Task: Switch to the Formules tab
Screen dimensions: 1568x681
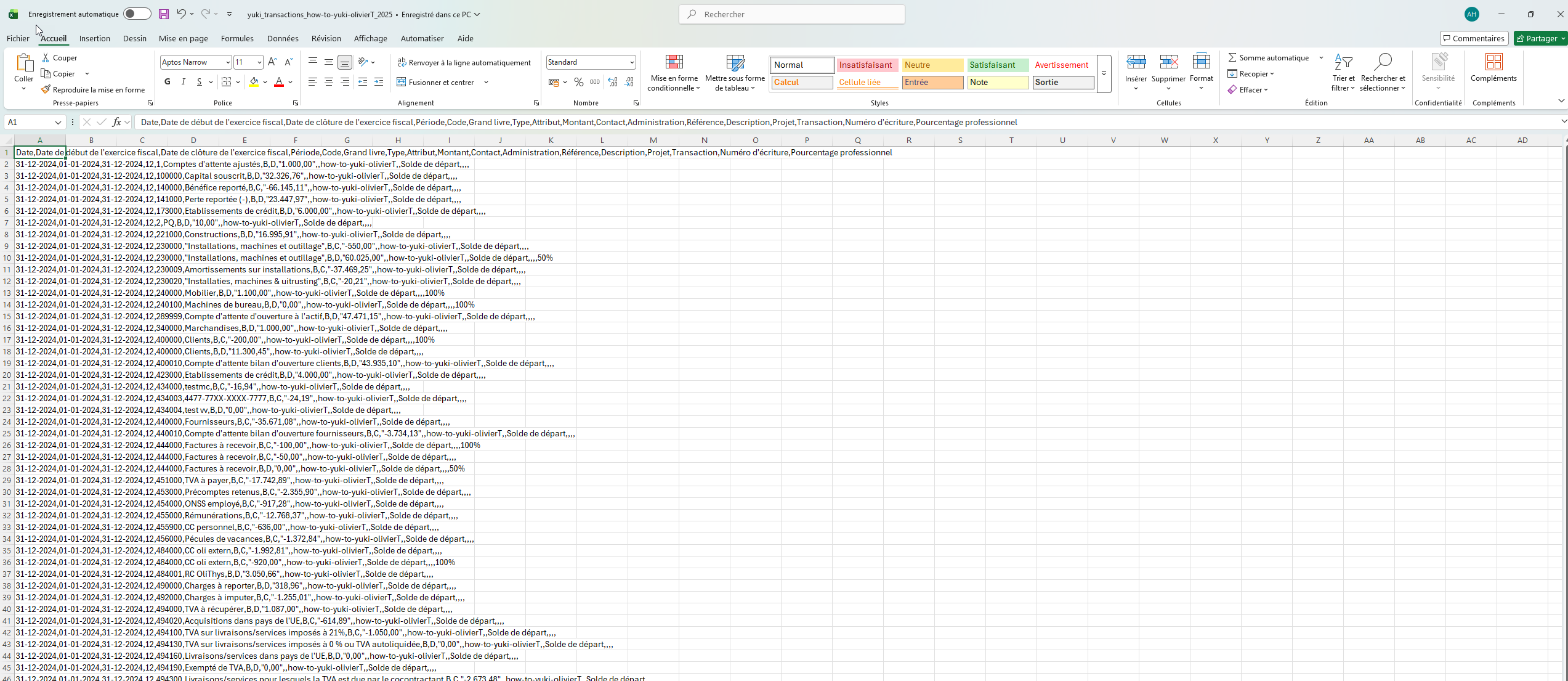Action: tap(237, 38)
